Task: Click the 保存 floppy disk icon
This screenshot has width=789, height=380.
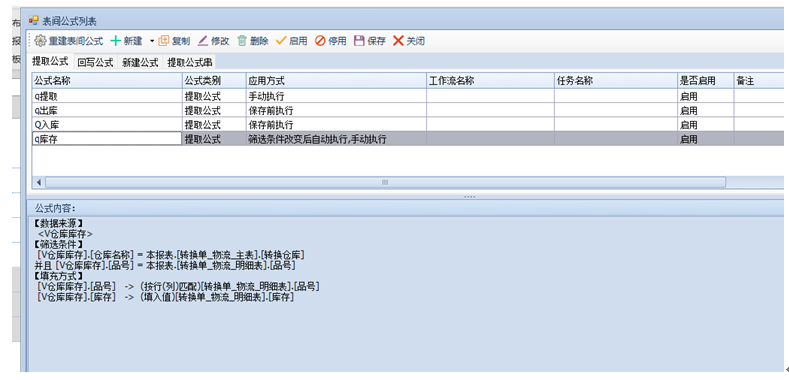Action: tap(359, 41)
